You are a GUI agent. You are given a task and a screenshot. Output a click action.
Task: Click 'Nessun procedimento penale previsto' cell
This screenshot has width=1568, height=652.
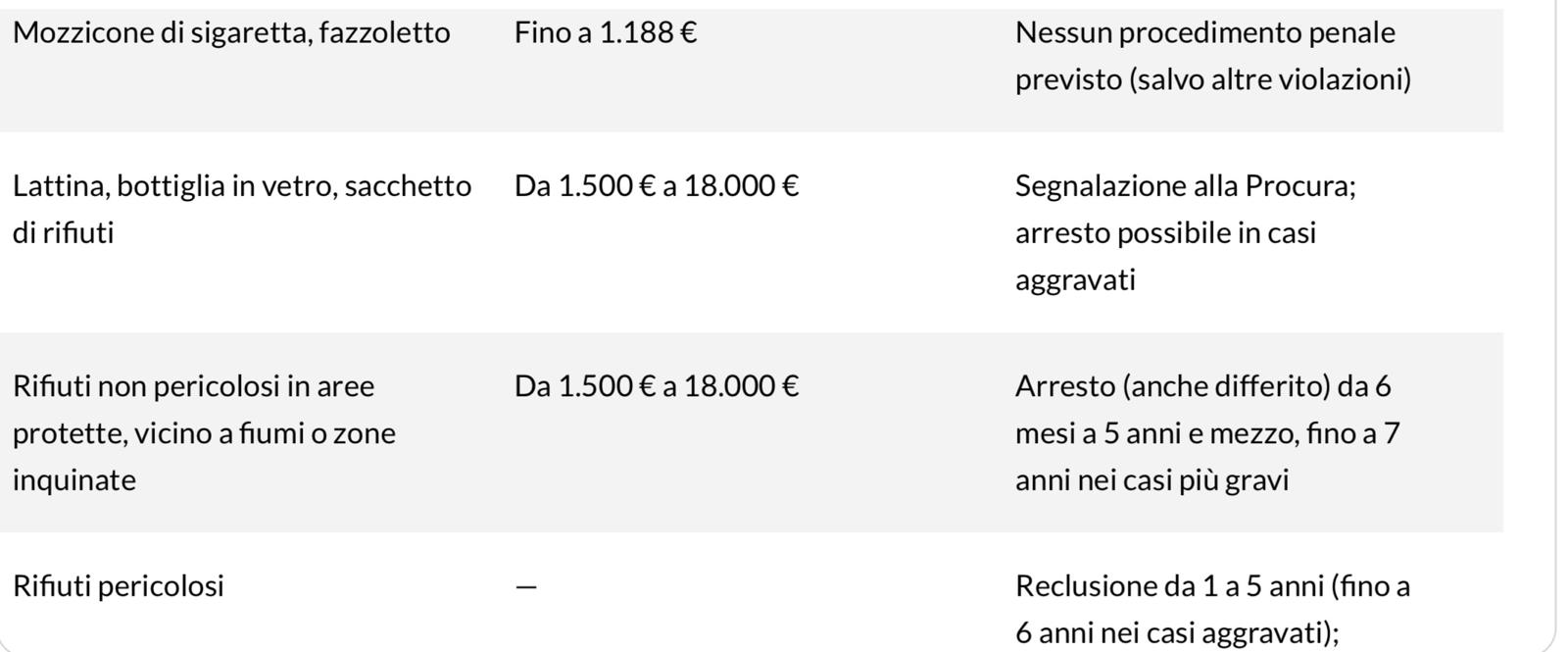[x=1213, y=56]
